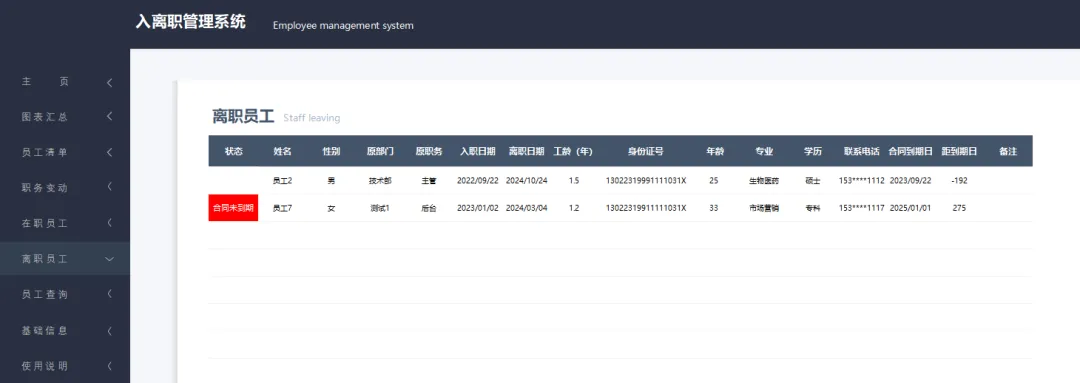The width and height of the screenshot is (1080, 383).
Task: Click the 离职员工 page heading
Action: pyautogui.click(x=243, y=116)
